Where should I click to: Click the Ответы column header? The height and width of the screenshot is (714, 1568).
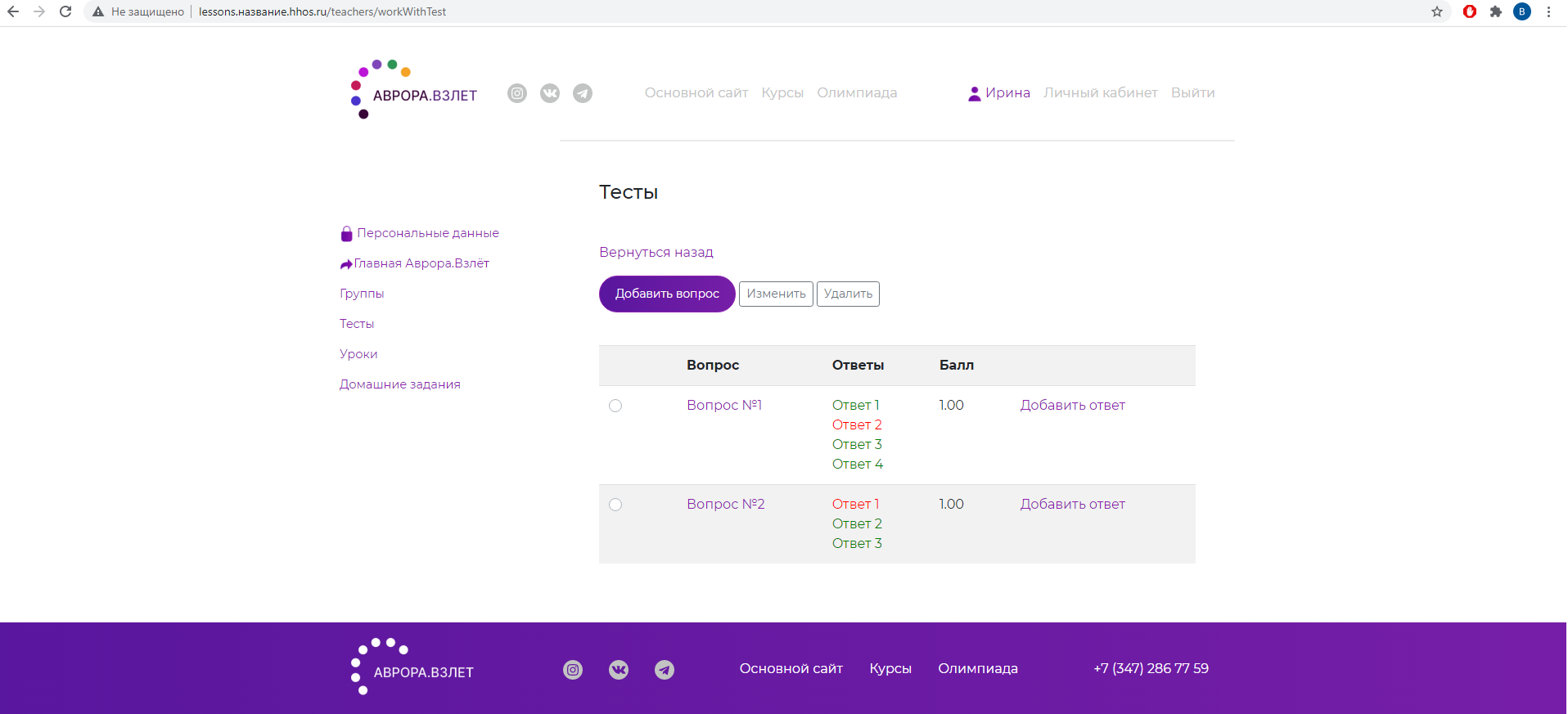[858, 365]
